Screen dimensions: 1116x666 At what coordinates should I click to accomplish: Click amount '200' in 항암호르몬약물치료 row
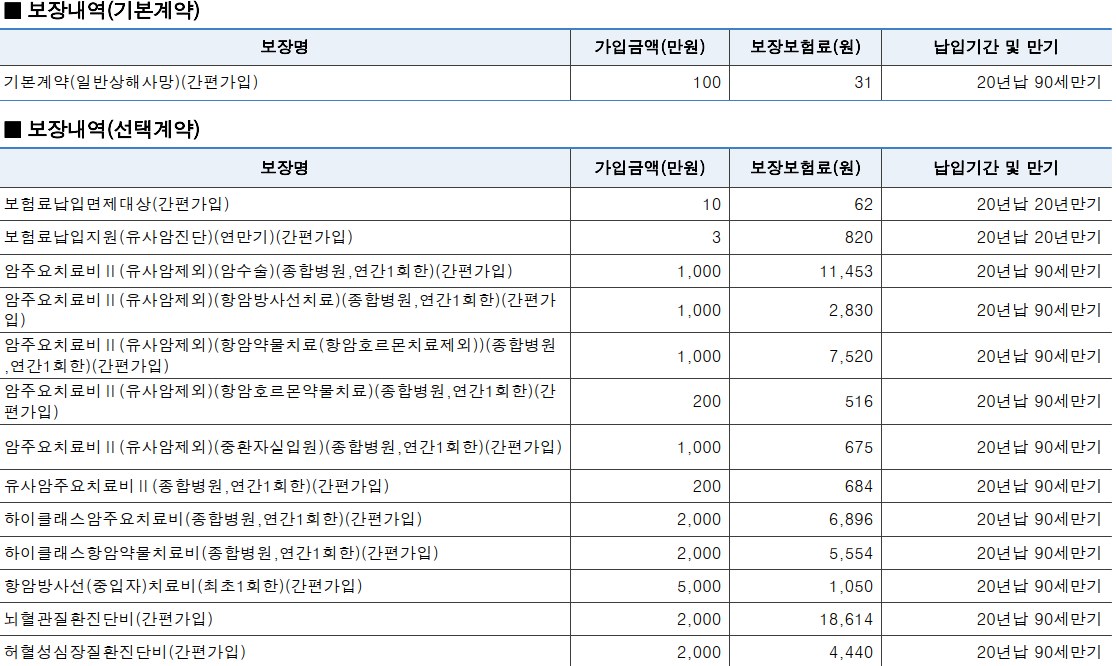point(707,401)
